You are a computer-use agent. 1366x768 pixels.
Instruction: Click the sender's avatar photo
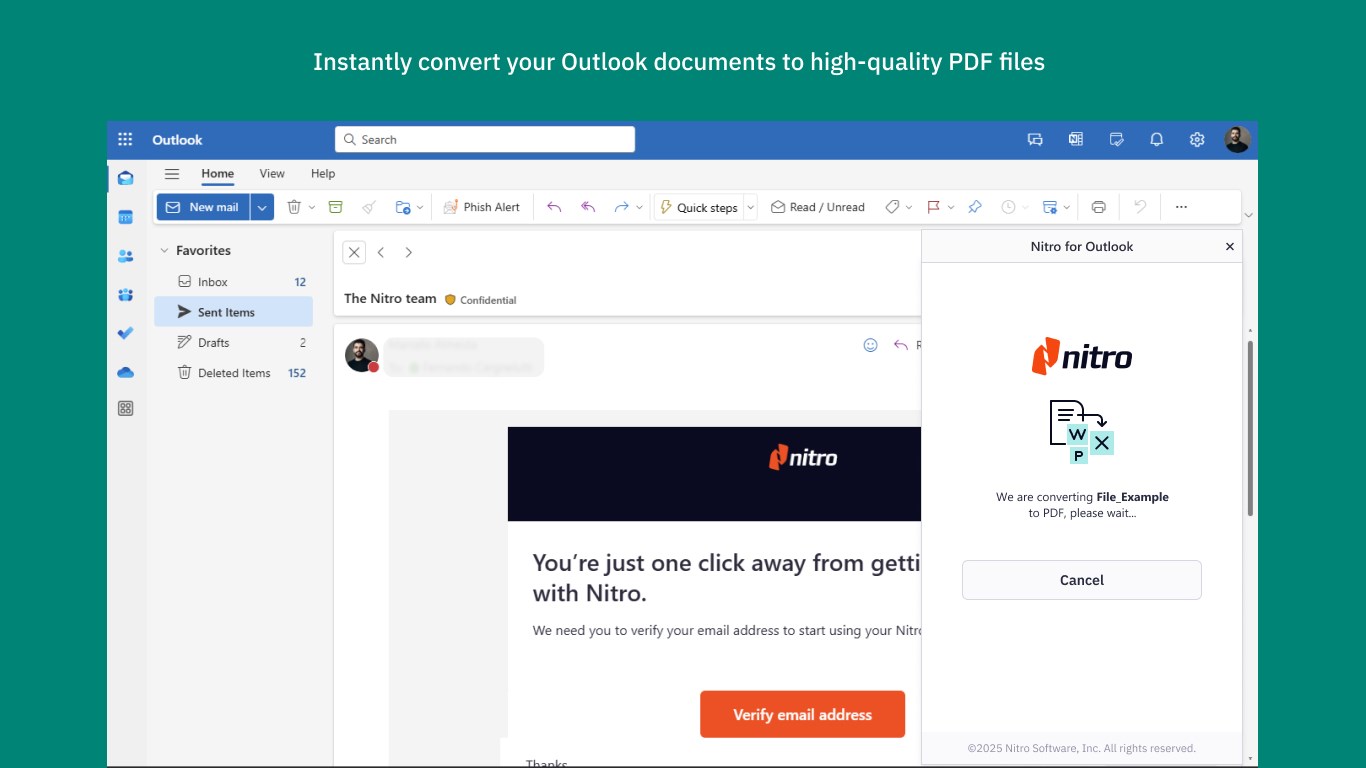coord(362,355)
